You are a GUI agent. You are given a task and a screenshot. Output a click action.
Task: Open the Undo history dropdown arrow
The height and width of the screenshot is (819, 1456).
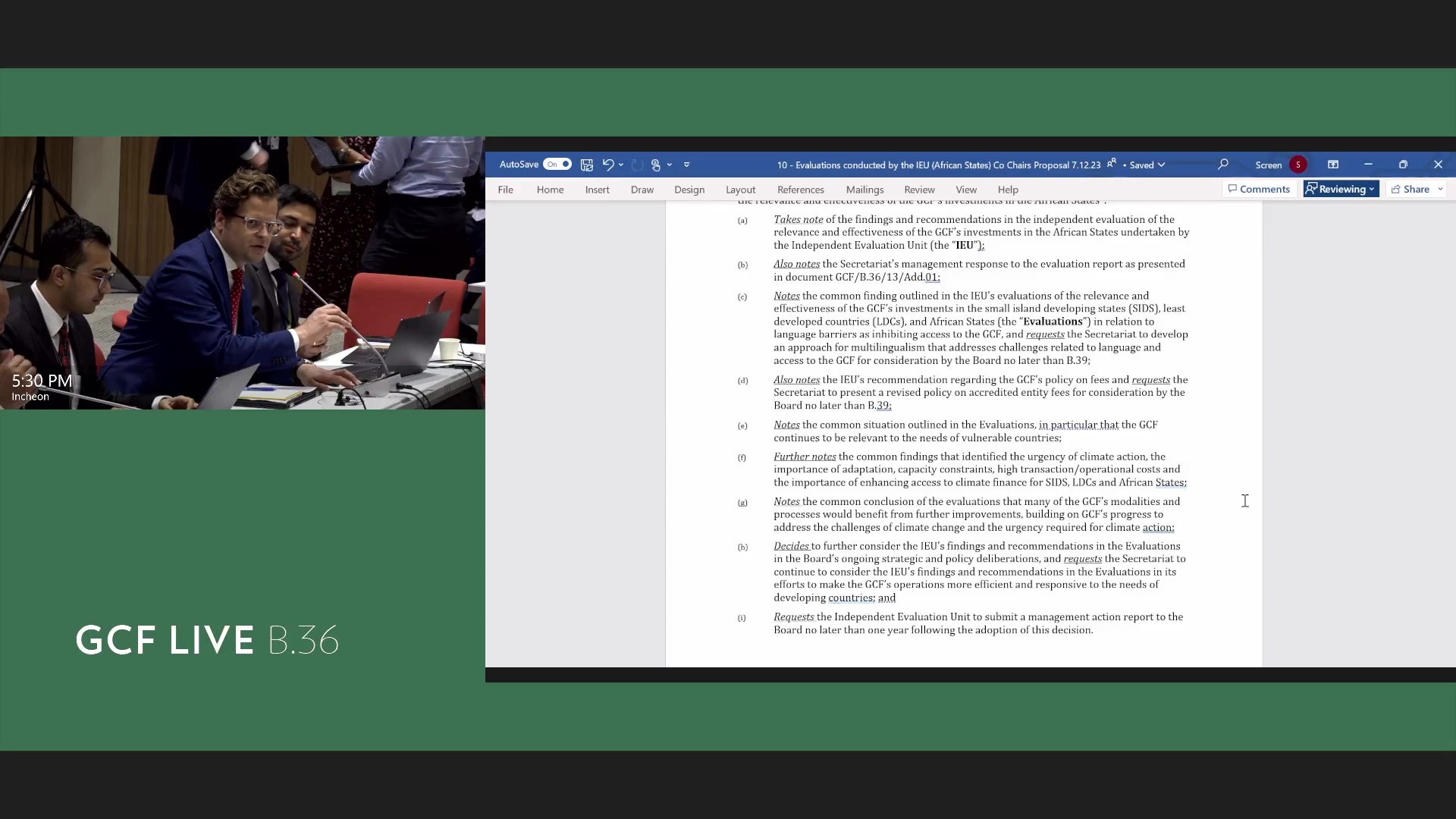[x=621, y=165]
